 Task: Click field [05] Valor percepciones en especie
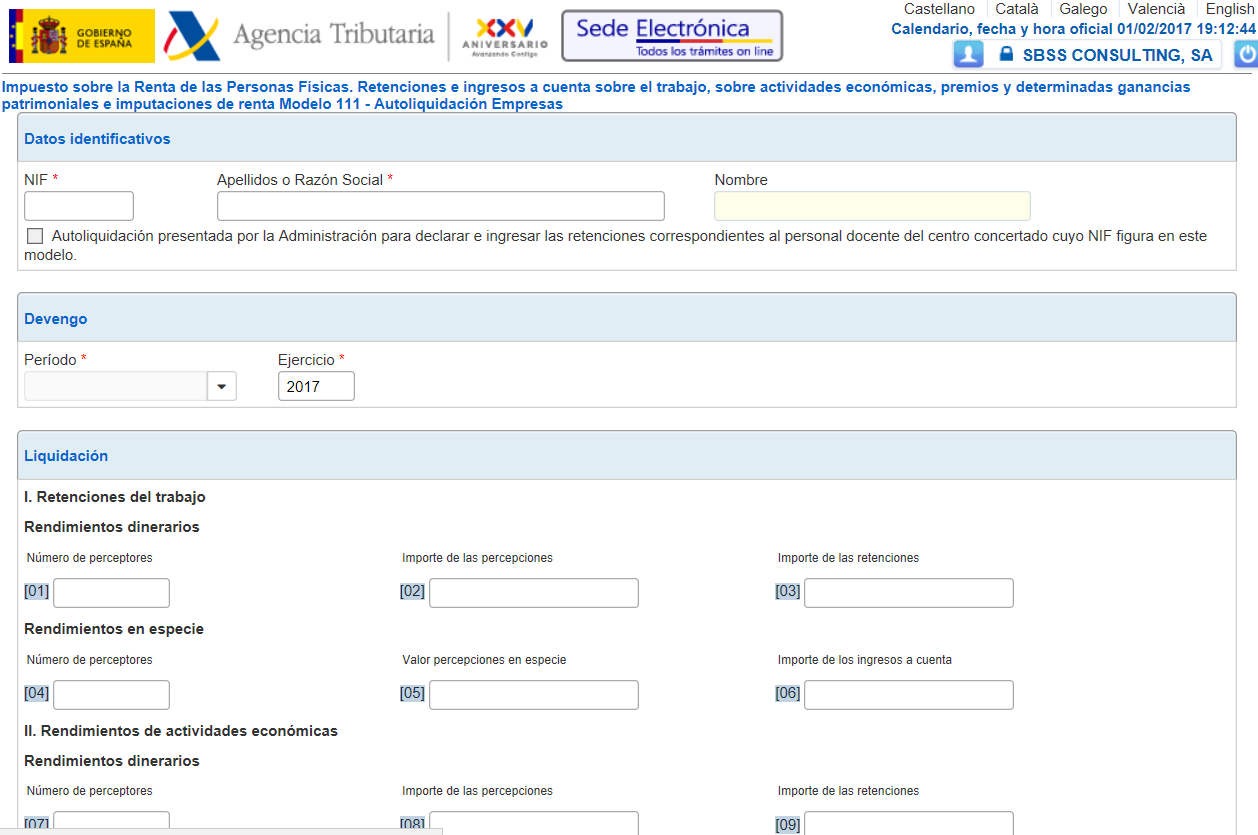533,695
